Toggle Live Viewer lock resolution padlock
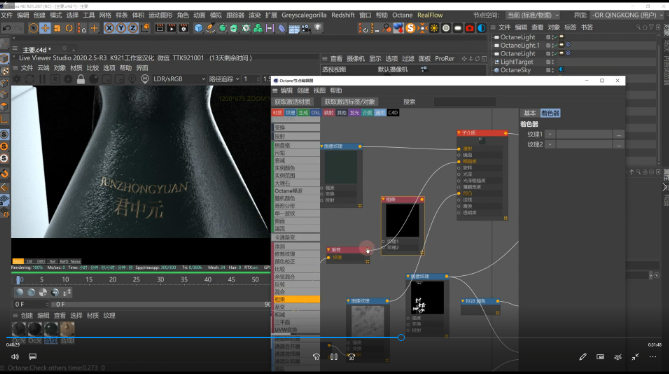The image size is (669, 374). click(81, 79)
